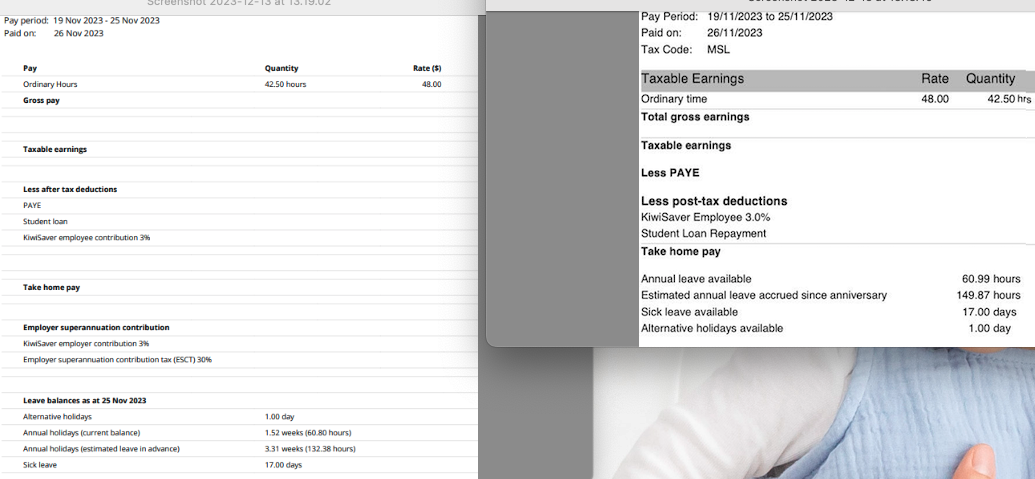1035x479 pixels.
Task: Click the KiwiSaver Employee 3.0% line
Action: [x=705, y=217]
